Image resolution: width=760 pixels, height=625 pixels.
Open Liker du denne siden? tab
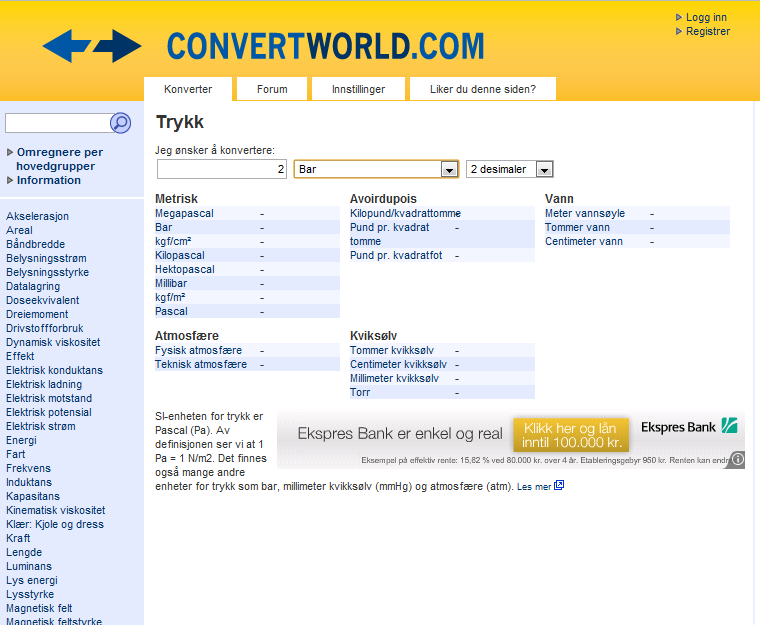point(483,89)
